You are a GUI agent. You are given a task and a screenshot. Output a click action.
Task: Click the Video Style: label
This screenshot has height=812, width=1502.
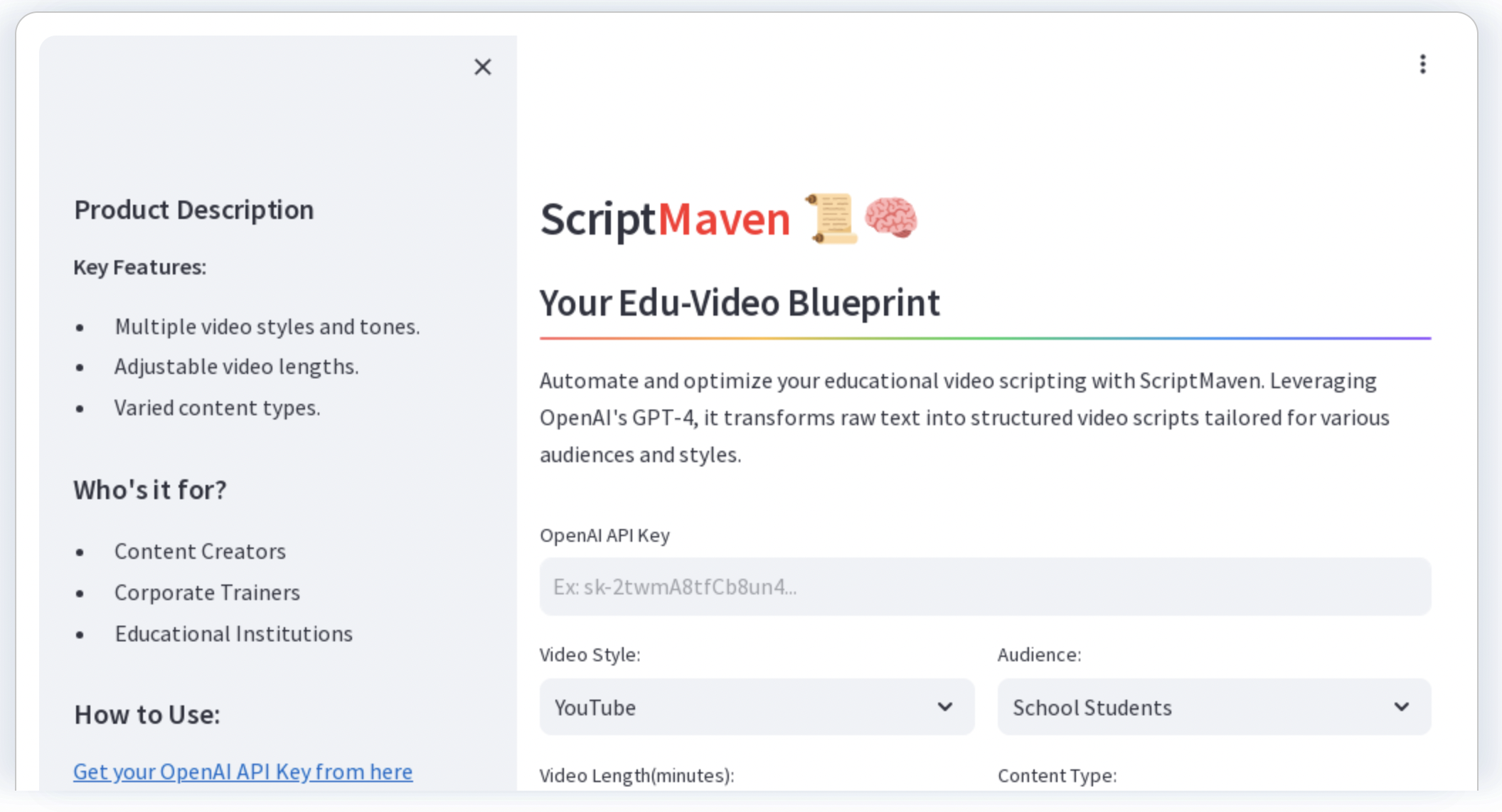590,655
